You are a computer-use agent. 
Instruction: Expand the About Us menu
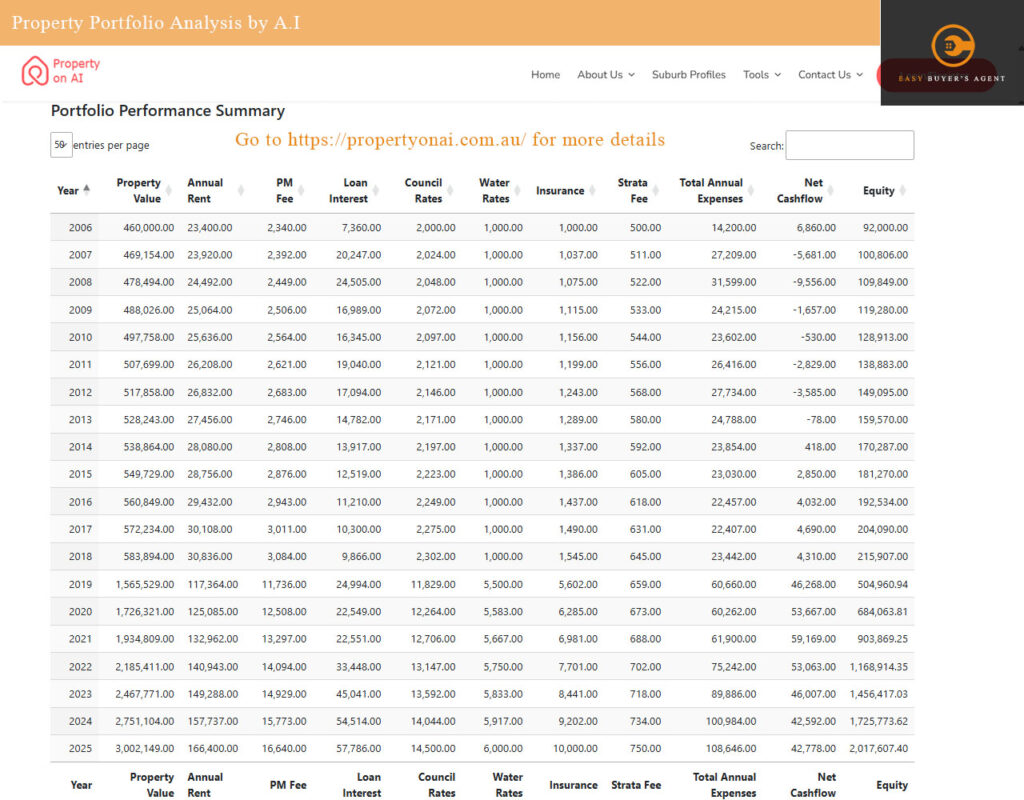click(605, 74)
